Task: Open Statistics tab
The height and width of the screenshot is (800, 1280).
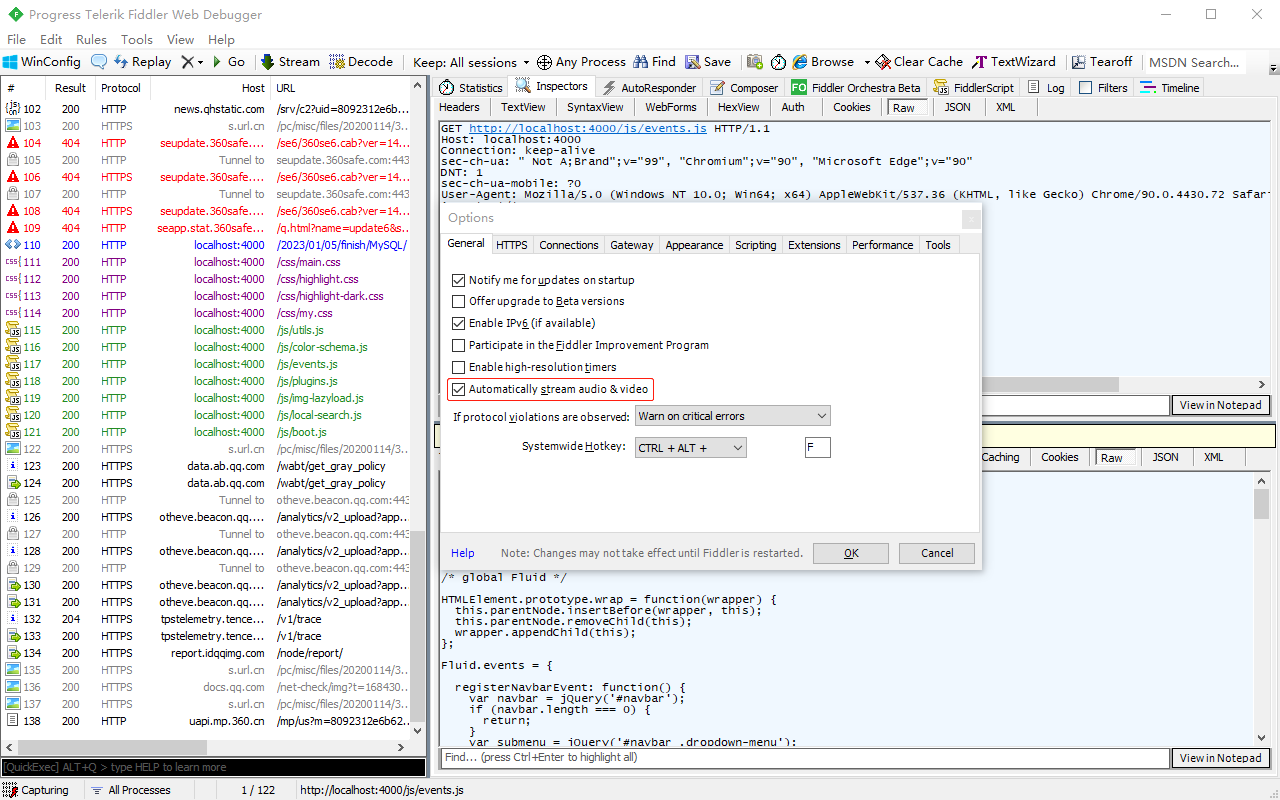Action: [471, 88]
